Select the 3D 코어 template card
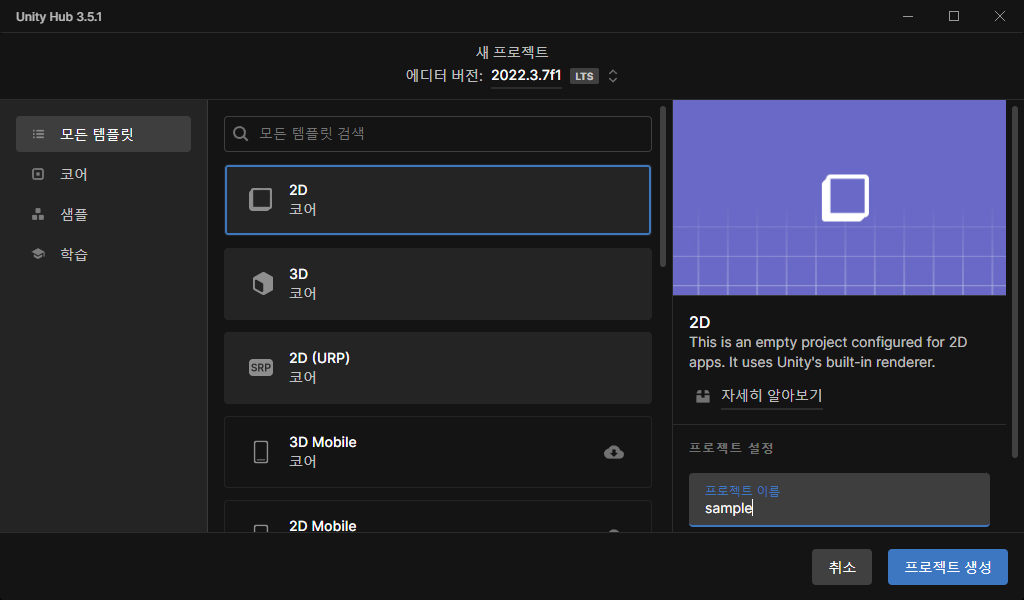 point(438,284)
